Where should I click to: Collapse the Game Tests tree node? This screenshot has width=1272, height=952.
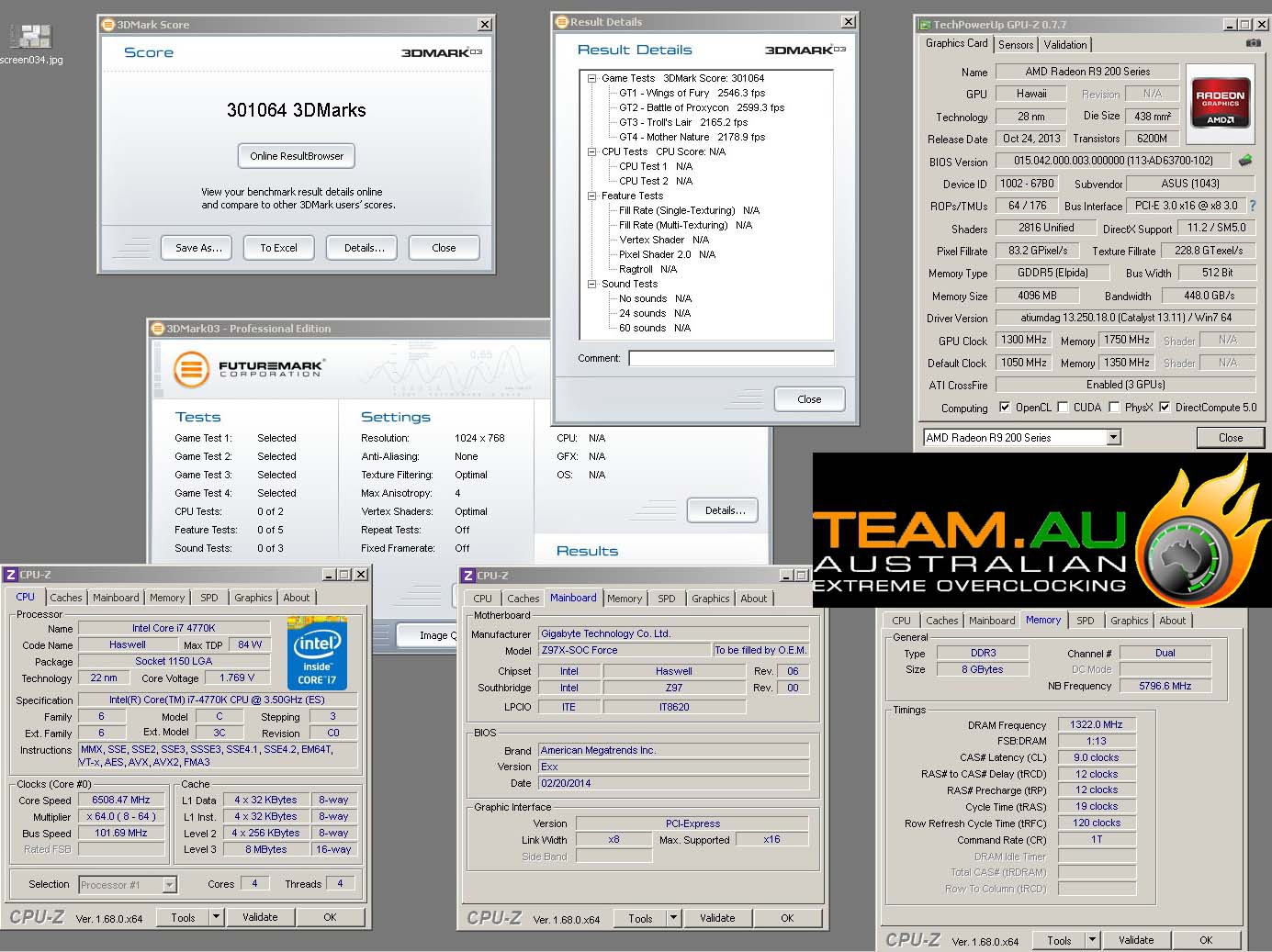(592, 78)
